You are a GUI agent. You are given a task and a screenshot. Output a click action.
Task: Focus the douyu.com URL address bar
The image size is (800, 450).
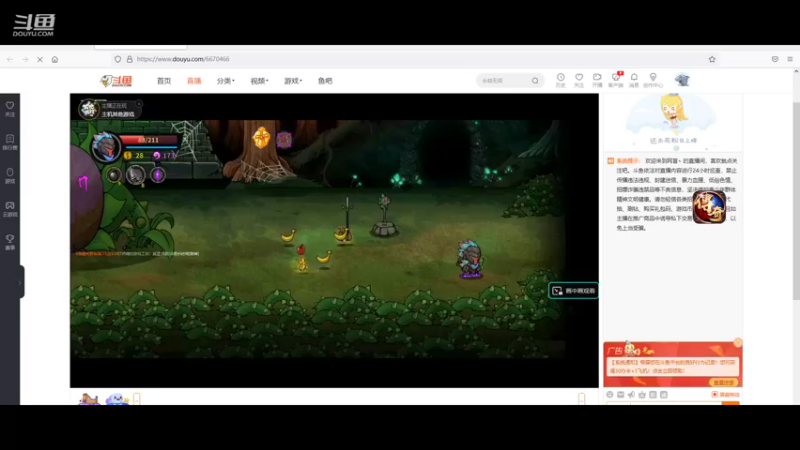(x=408, y=59)
